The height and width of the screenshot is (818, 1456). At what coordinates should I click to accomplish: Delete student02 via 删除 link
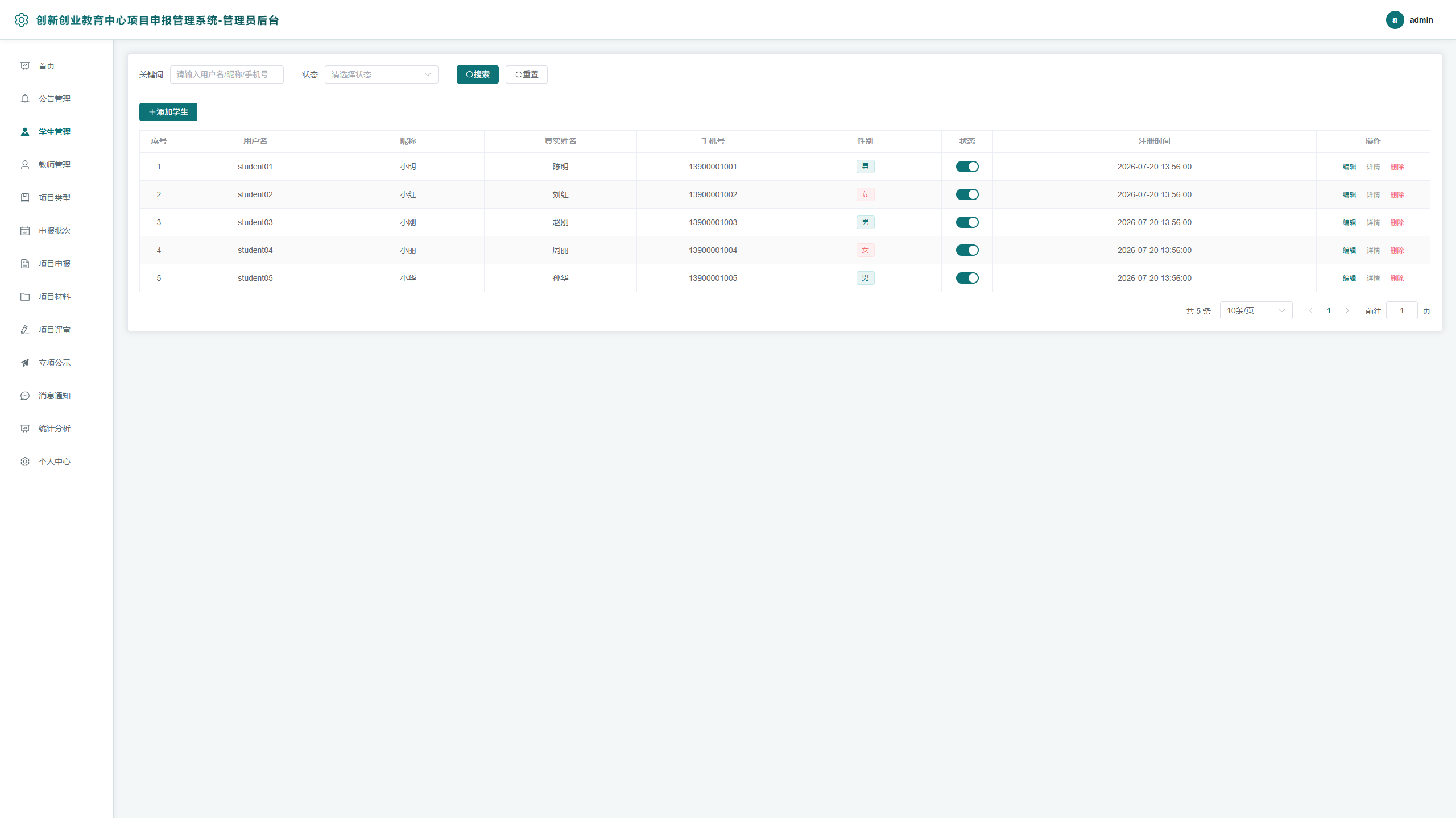[1397, 194]
